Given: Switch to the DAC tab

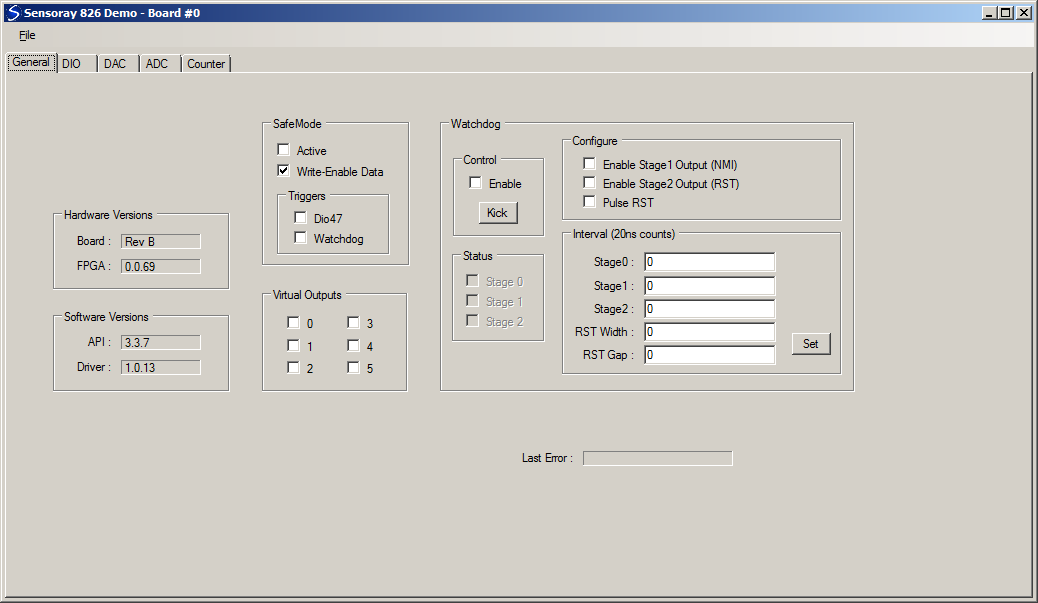Looking at the screenshot, I should click(x=115, y=64).
